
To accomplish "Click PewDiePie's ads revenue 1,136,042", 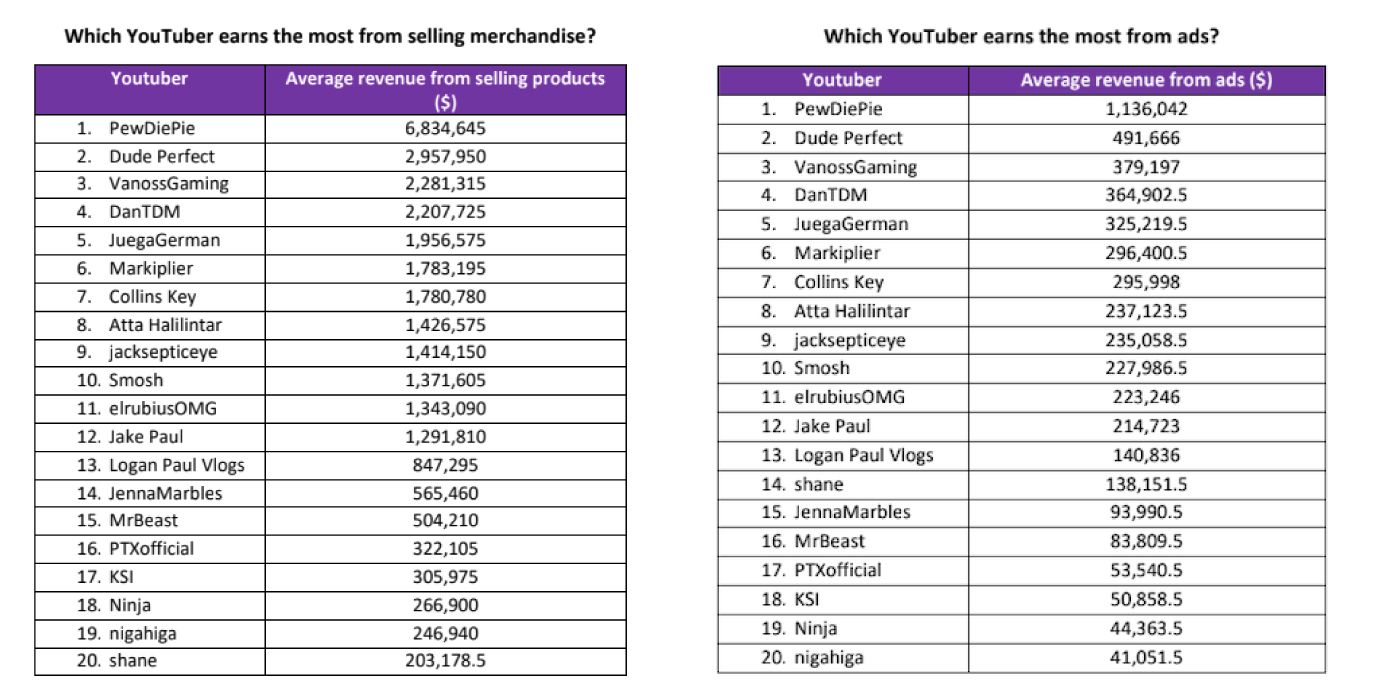I will [1146, 109].
